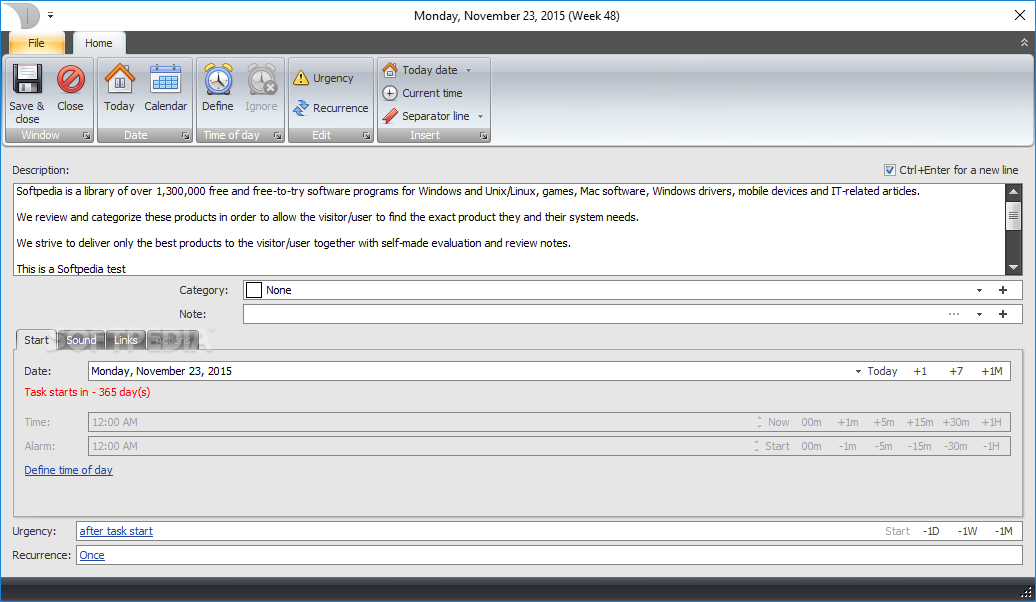Expand Separator line dropdown arrow
Viewport: 1036px width, 602px height.
pos(480,116)
